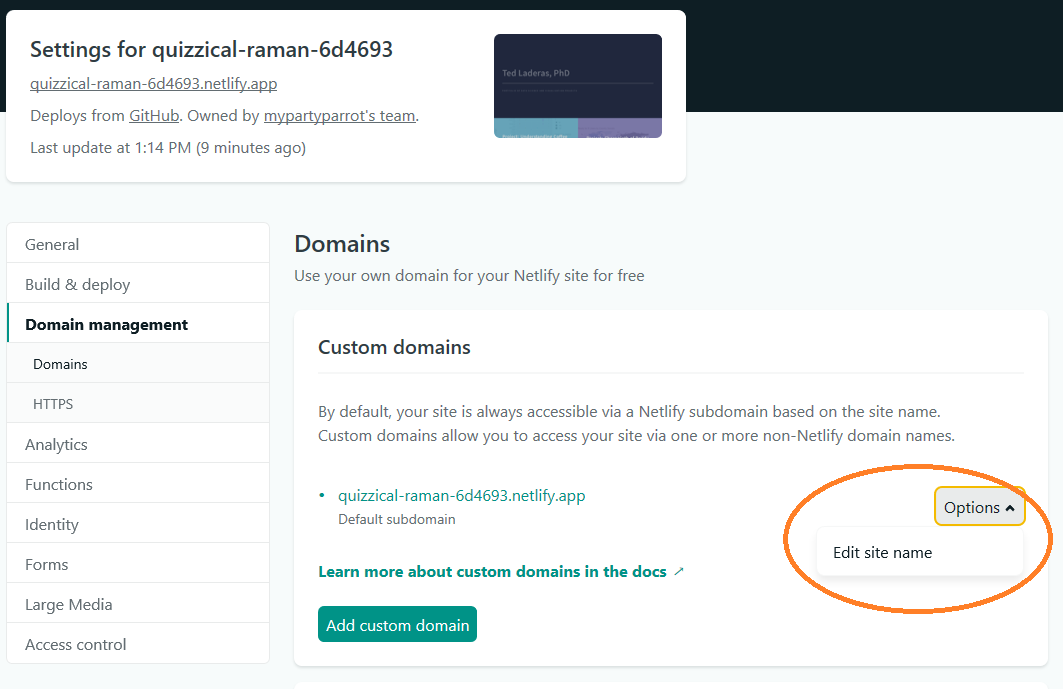Open the default subdomain link in Custom domains

462,496
